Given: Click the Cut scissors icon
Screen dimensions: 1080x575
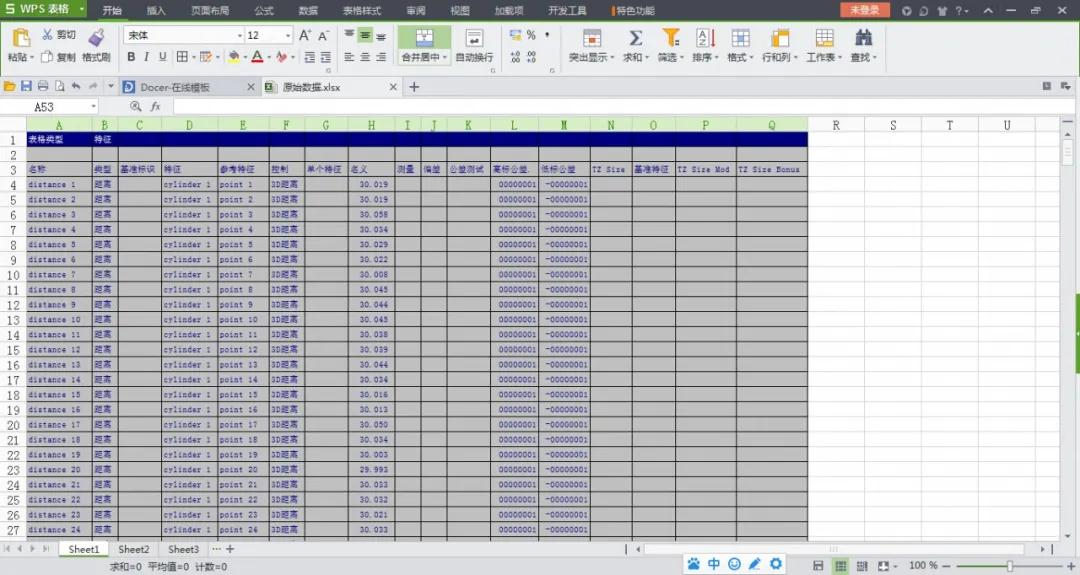Looking at the screenshot, I should 47,35.
